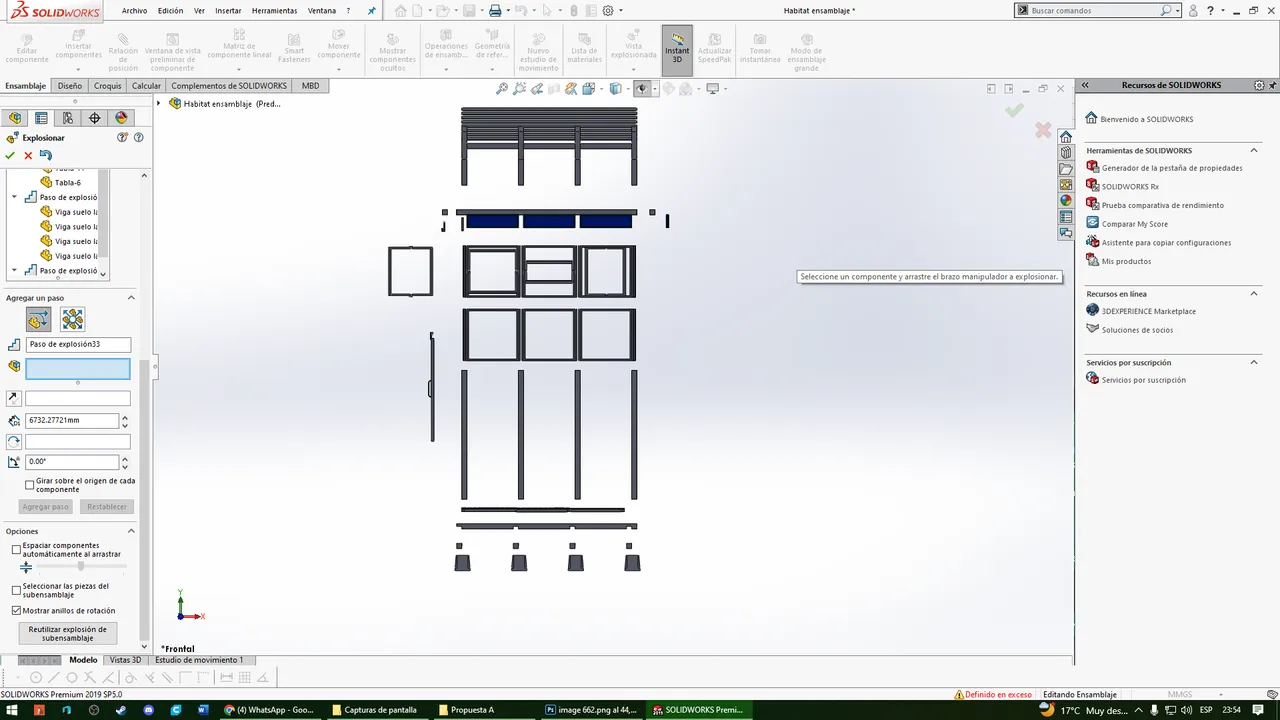The width and height of the screenshot is (1280, 720).
Task: Click the rotation angle field 0.00°
Action: click(72, 461)
